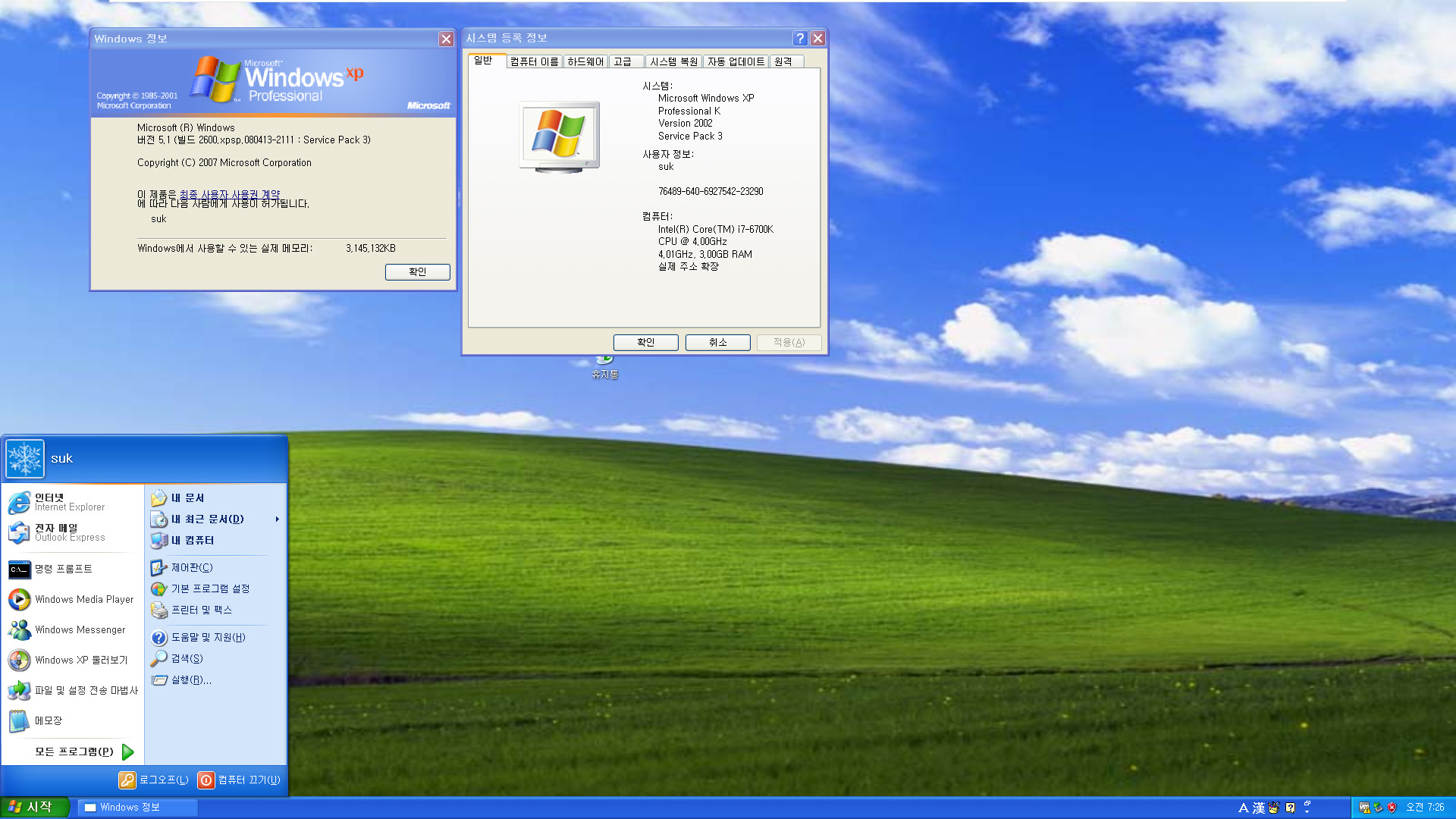Select Windows 정보 taskbar button
The height and width of the screenshot is (819, 1456).
click(x=137, y=808)
